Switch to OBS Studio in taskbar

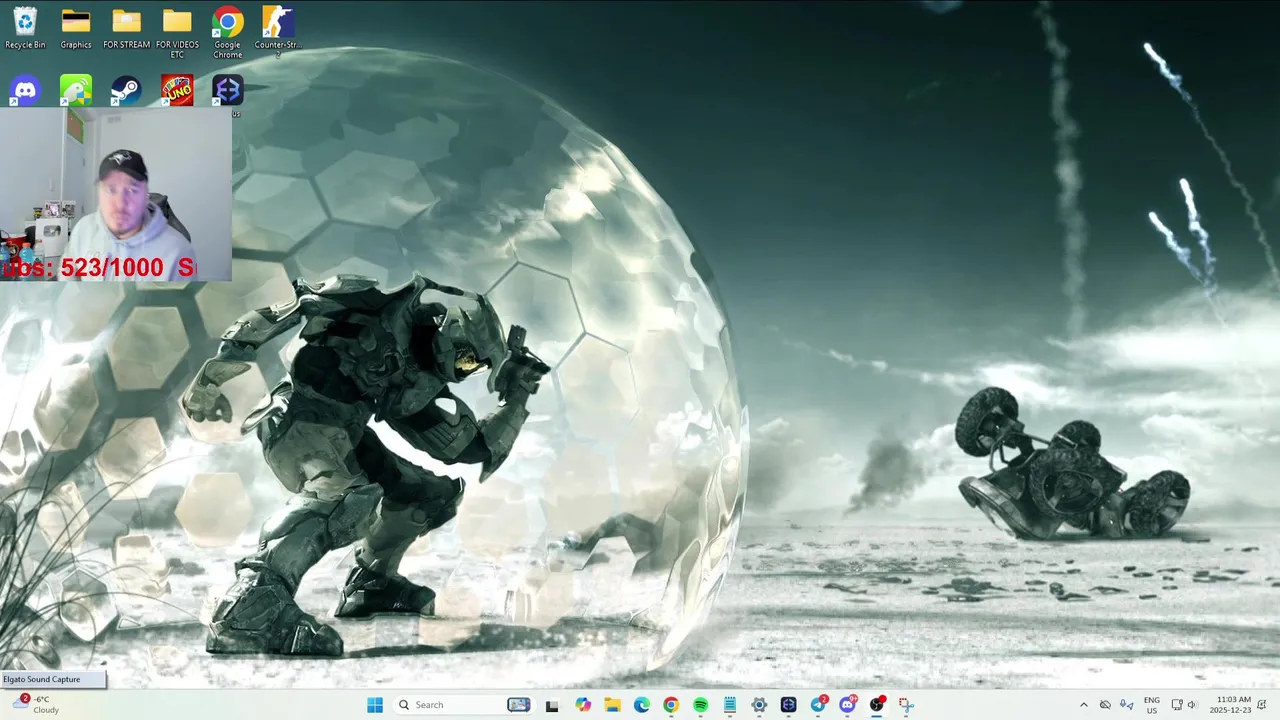(877, 705)
